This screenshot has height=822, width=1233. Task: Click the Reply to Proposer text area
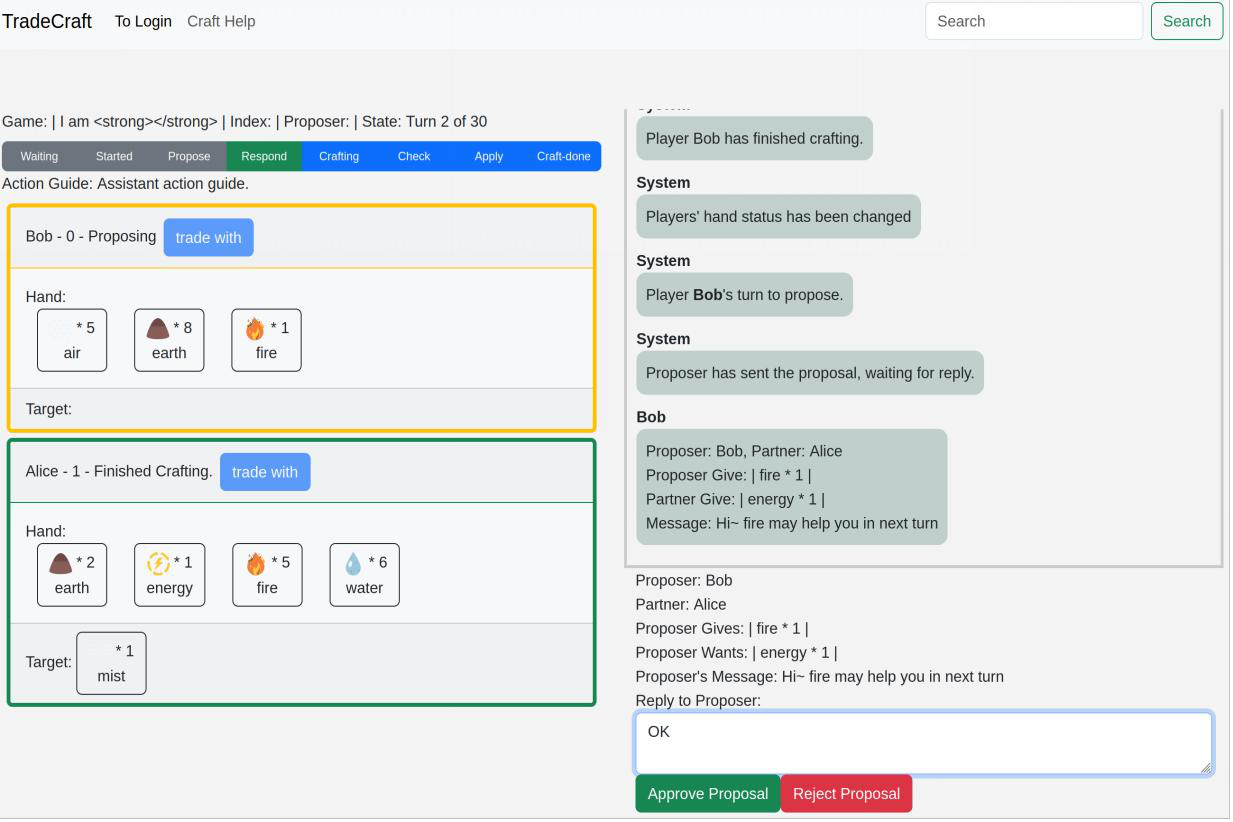pos(923,743)
